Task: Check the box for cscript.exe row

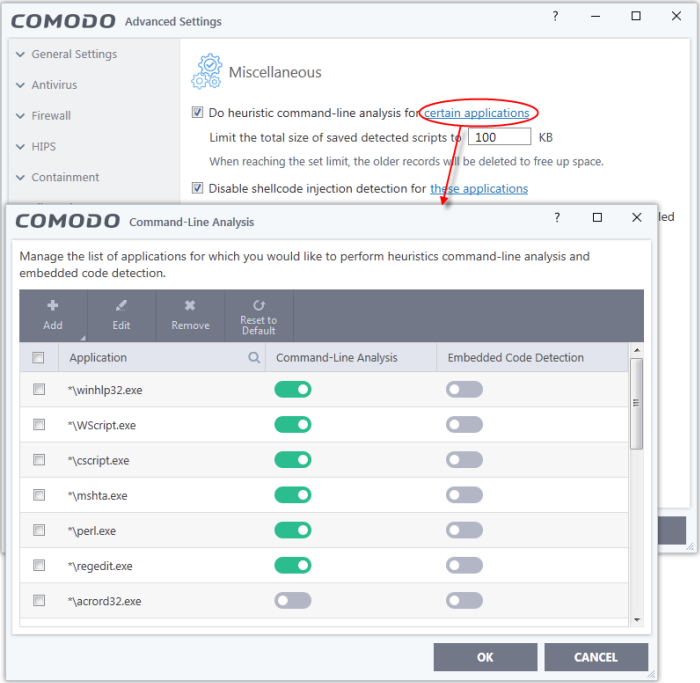Action: click(39, 460)
